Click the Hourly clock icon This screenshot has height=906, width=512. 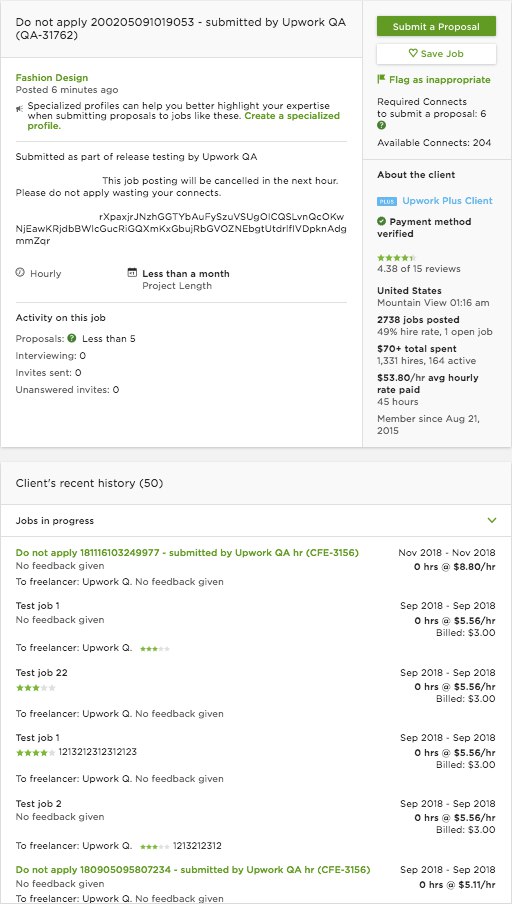pos(20,273)
